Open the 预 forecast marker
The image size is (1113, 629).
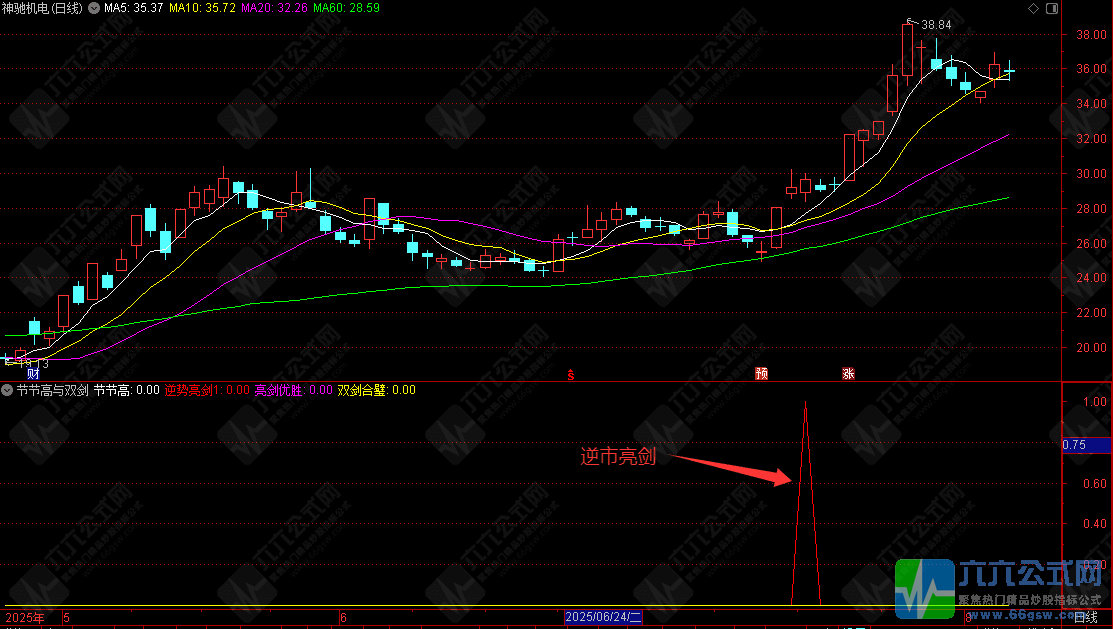pos(762,373)
